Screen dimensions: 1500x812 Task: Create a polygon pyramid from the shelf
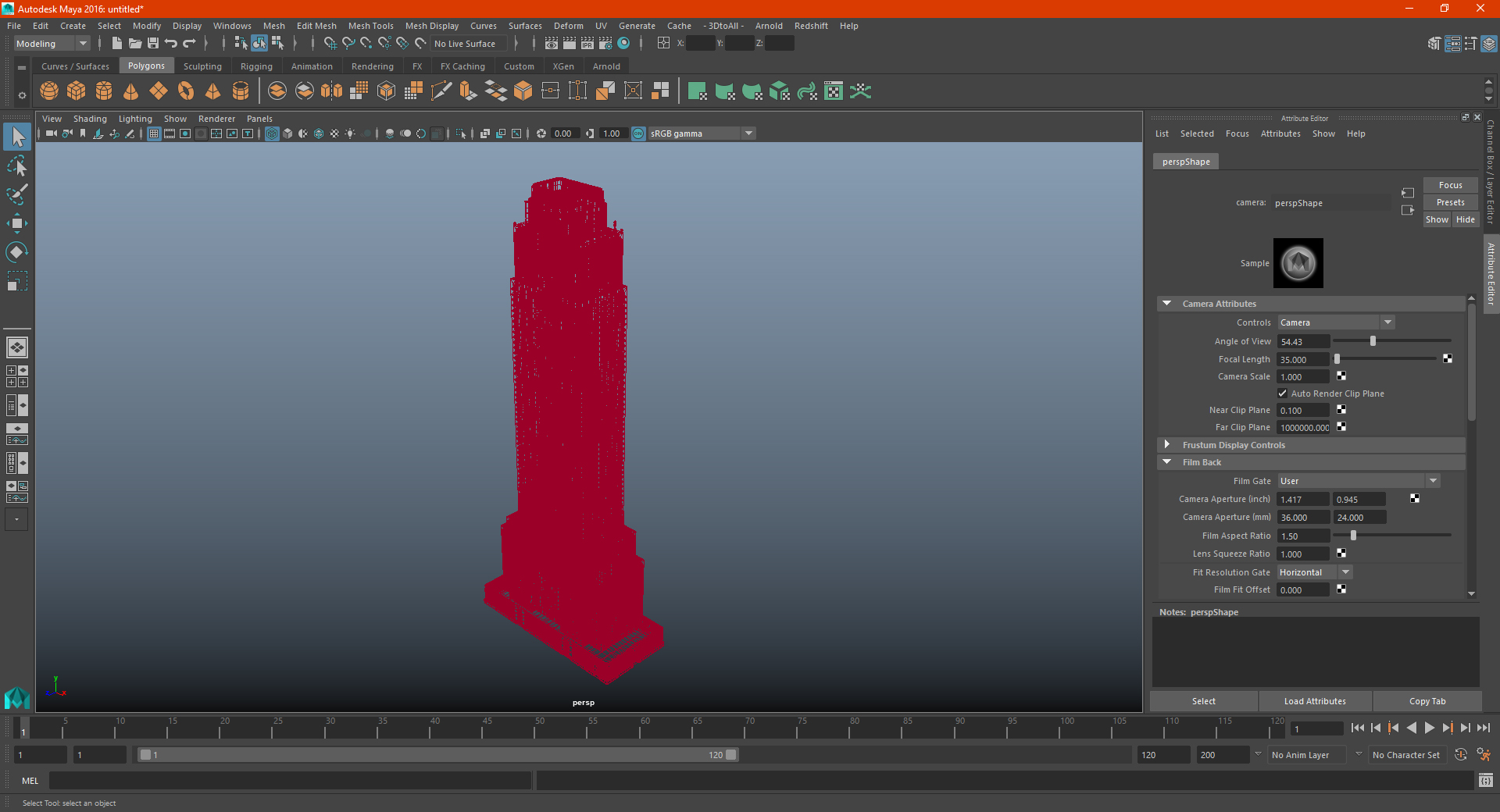coord(213,91)
